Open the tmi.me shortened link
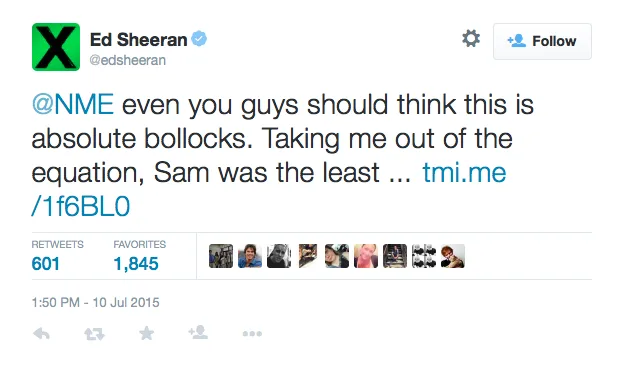This screenshot has height=371, width=621. pyautogui.click(x=269, y=190)
